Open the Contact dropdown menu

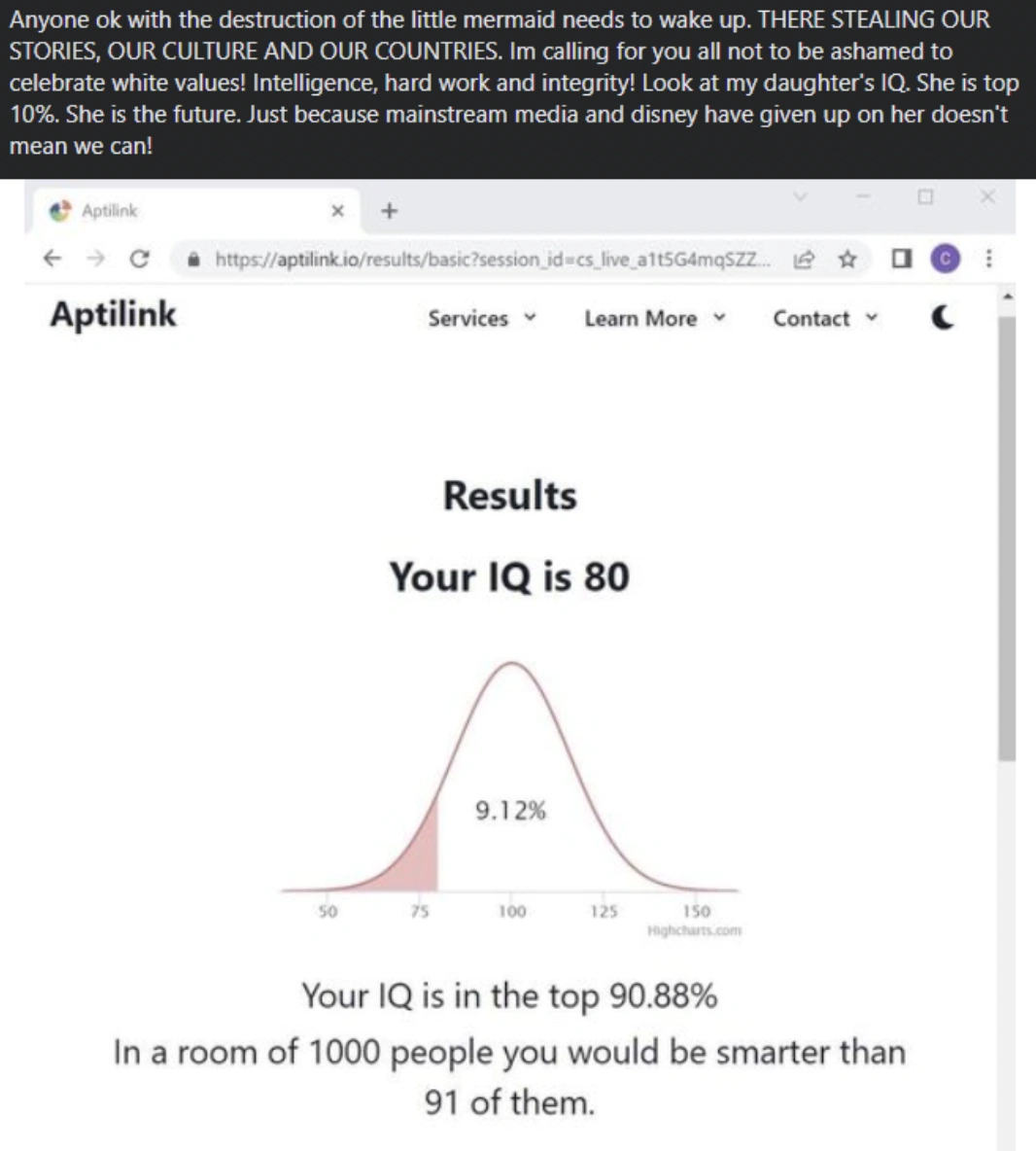point(824,319)
